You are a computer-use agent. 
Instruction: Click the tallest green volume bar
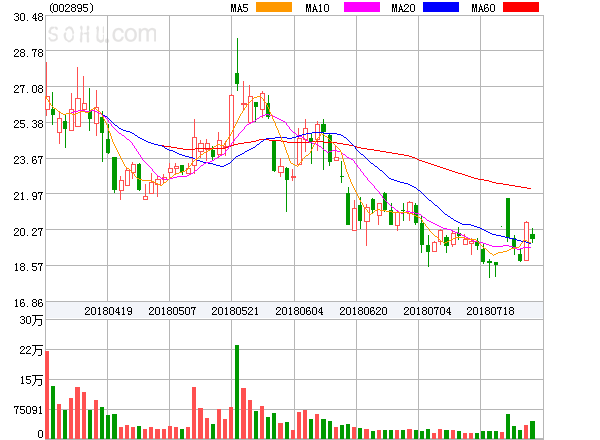point(237,392)
